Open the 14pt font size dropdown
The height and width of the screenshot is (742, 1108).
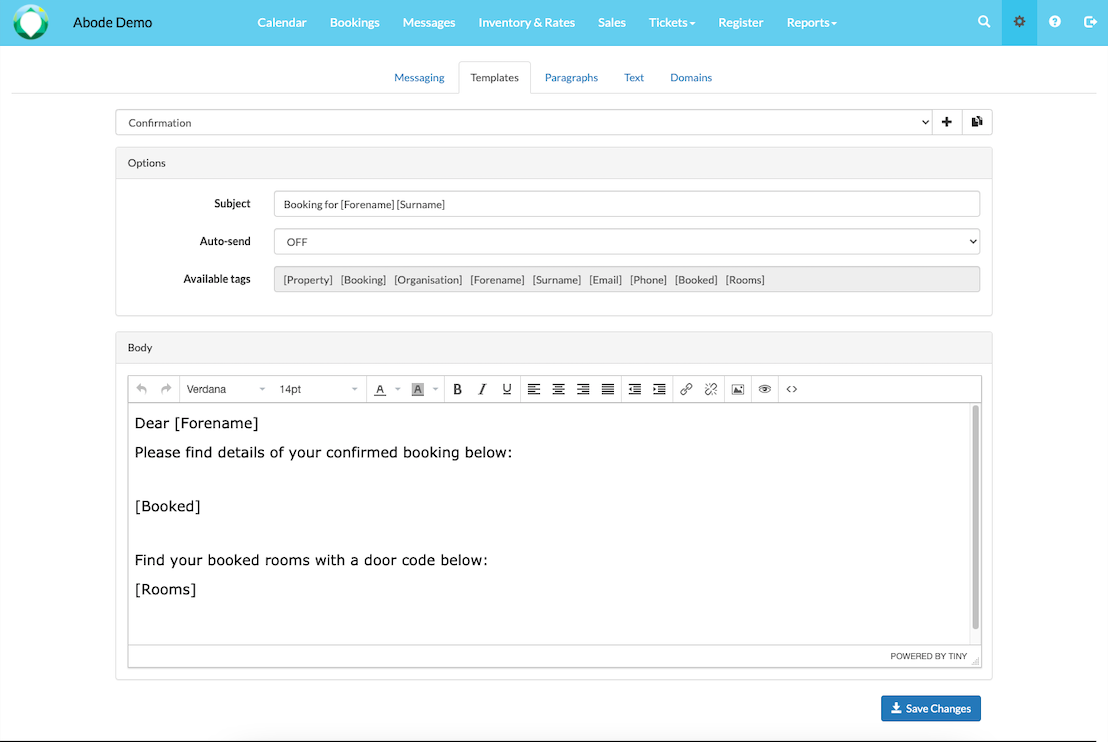[x=318, y=389]
